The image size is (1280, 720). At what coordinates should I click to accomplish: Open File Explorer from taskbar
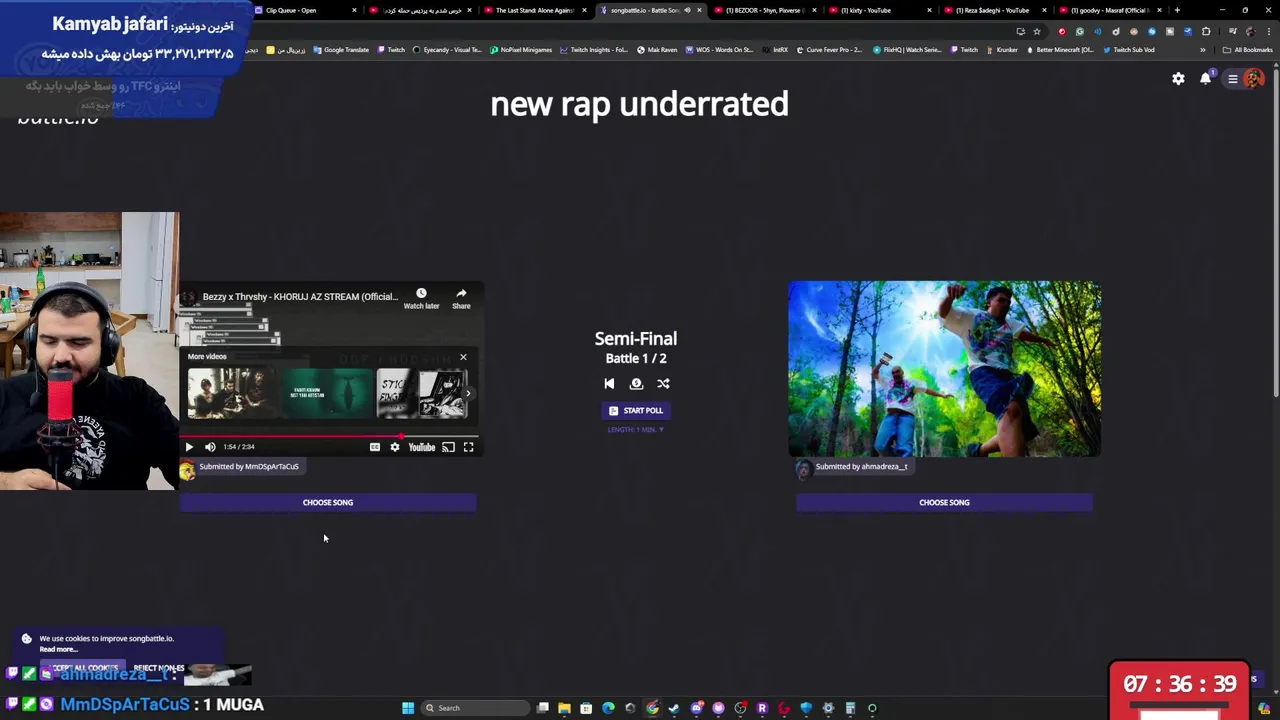pyautogui.click(x=564, y=708)
